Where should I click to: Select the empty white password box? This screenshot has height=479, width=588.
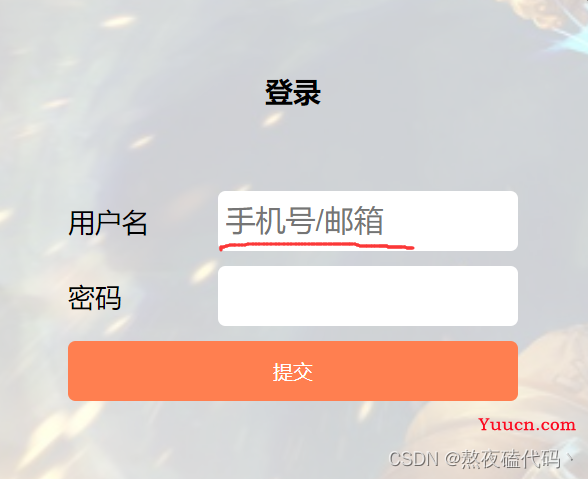(x=368, y=296)
